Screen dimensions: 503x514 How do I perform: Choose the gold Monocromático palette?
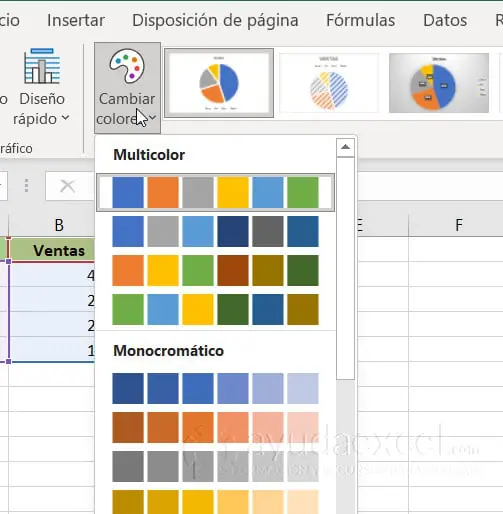215,502
